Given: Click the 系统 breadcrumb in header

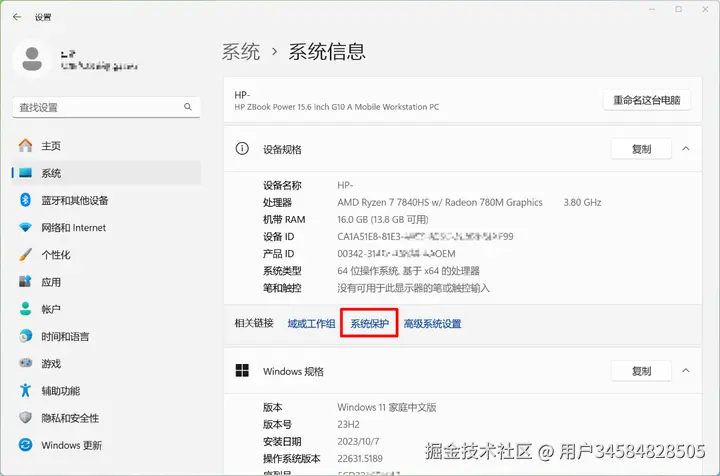Looking at the screenshot, I should coord(241,51).
